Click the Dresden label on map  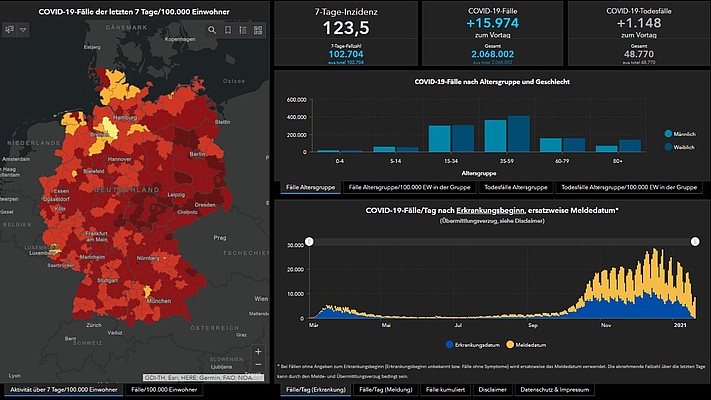pyautogui.click(x=205, y=205)
